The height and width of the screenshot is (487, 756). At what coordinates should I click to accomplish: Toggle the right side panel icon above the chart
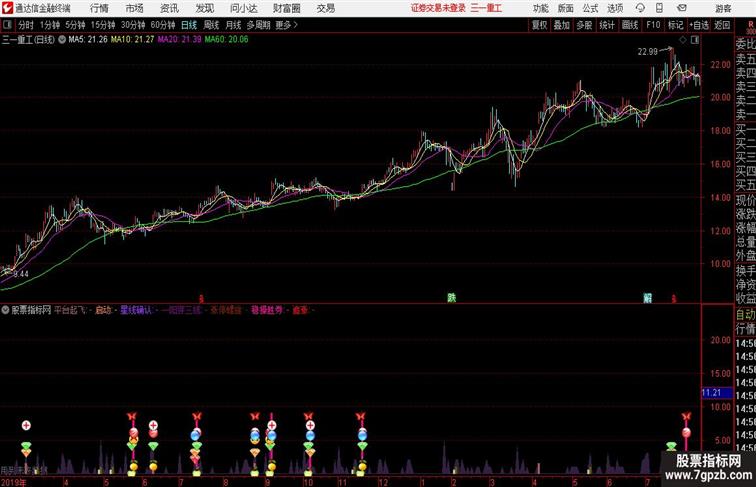pos(695,40)
